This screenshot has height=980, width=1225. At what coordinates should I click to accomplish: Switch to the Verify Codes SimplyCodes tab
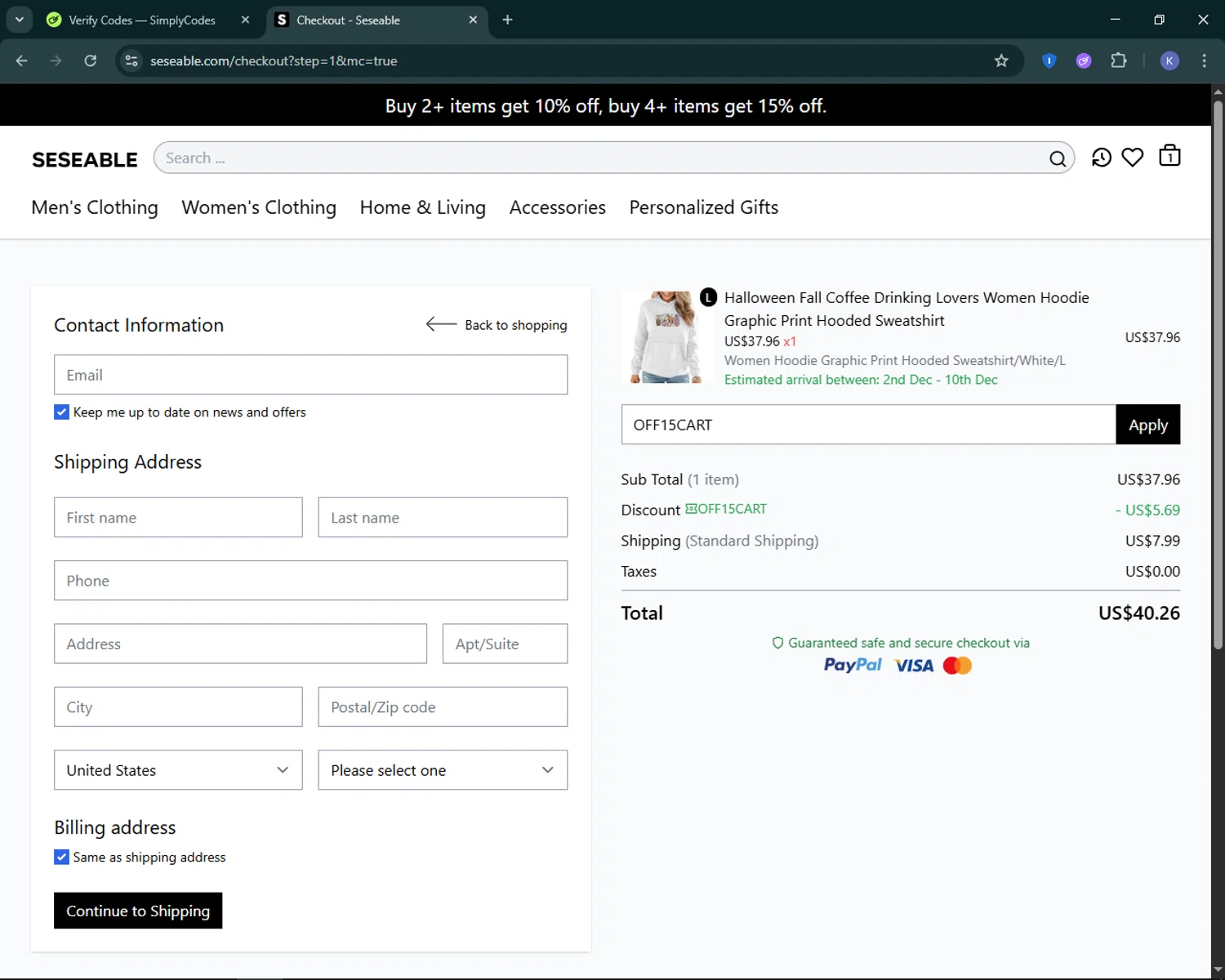click(x=141, y=20)
